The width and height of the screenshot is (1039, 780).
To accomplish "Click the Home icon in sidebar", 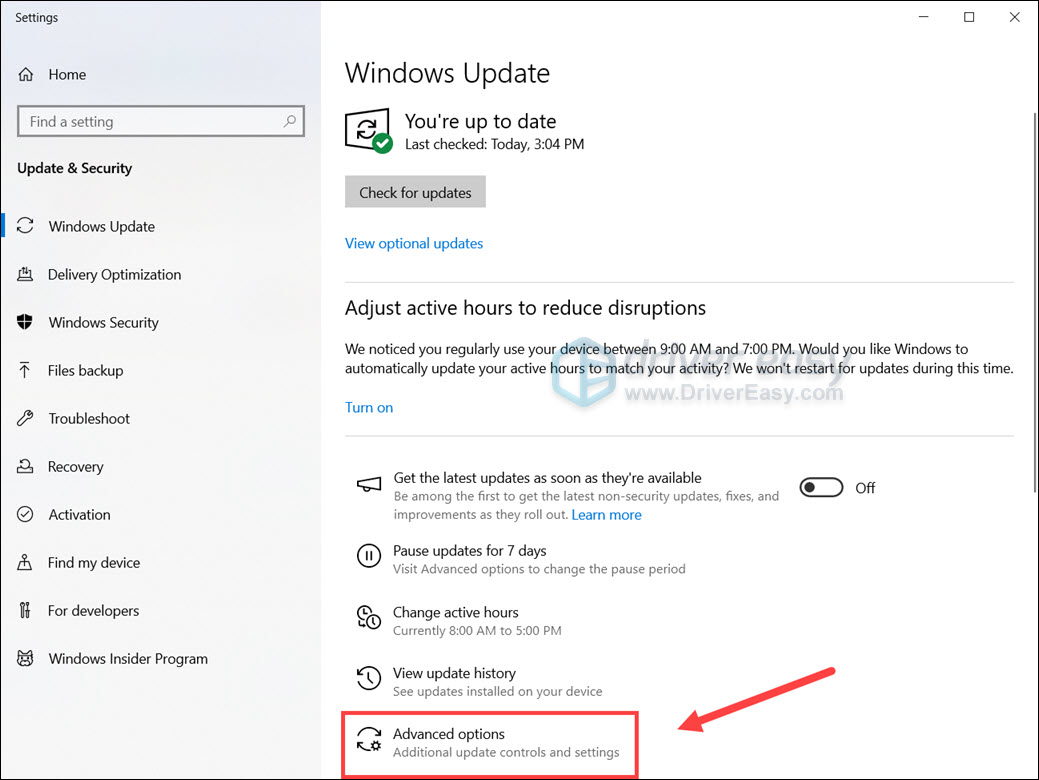I will click(x=26, y=75).
